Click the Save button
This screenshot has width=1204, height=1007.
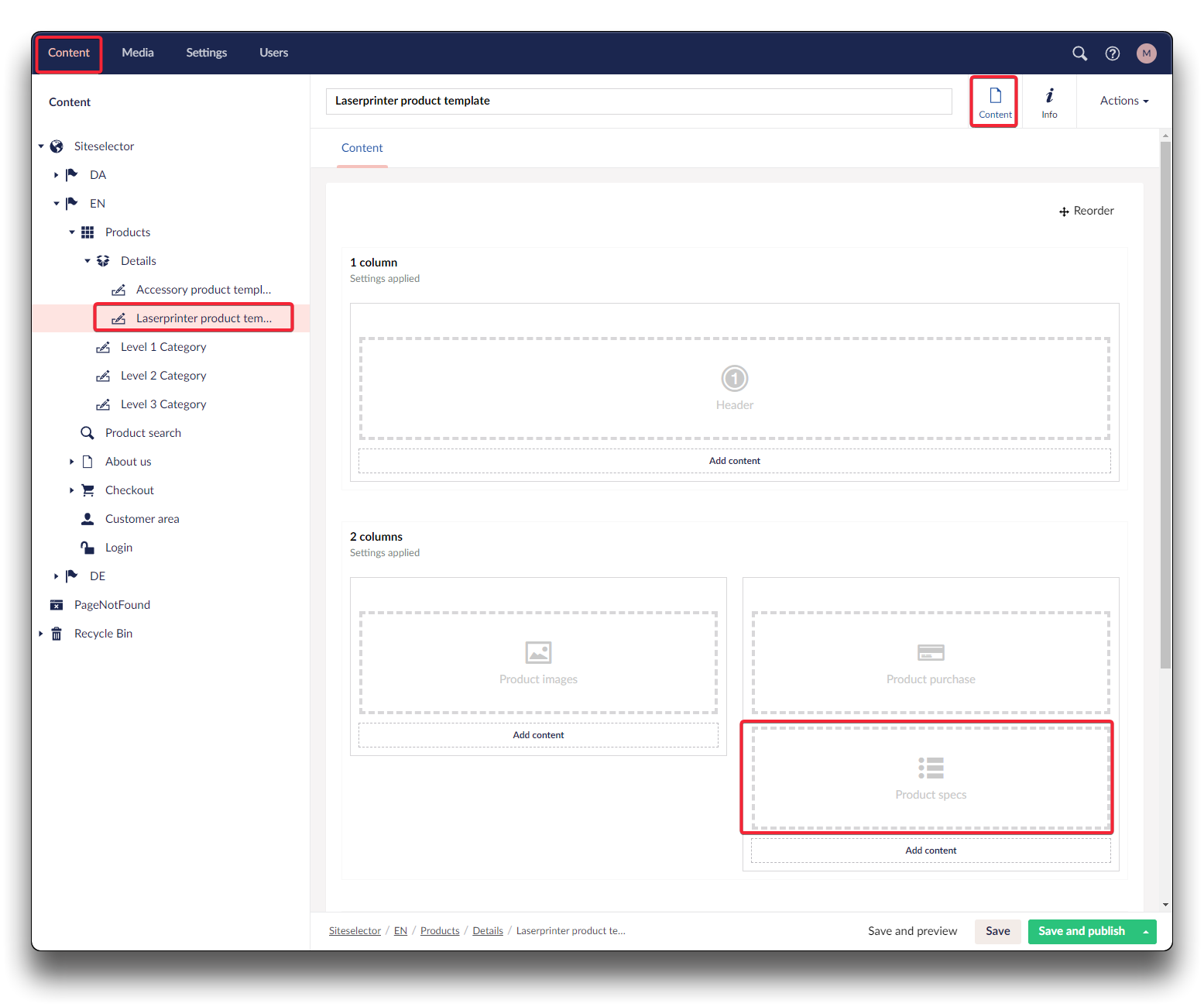point(997,931)
